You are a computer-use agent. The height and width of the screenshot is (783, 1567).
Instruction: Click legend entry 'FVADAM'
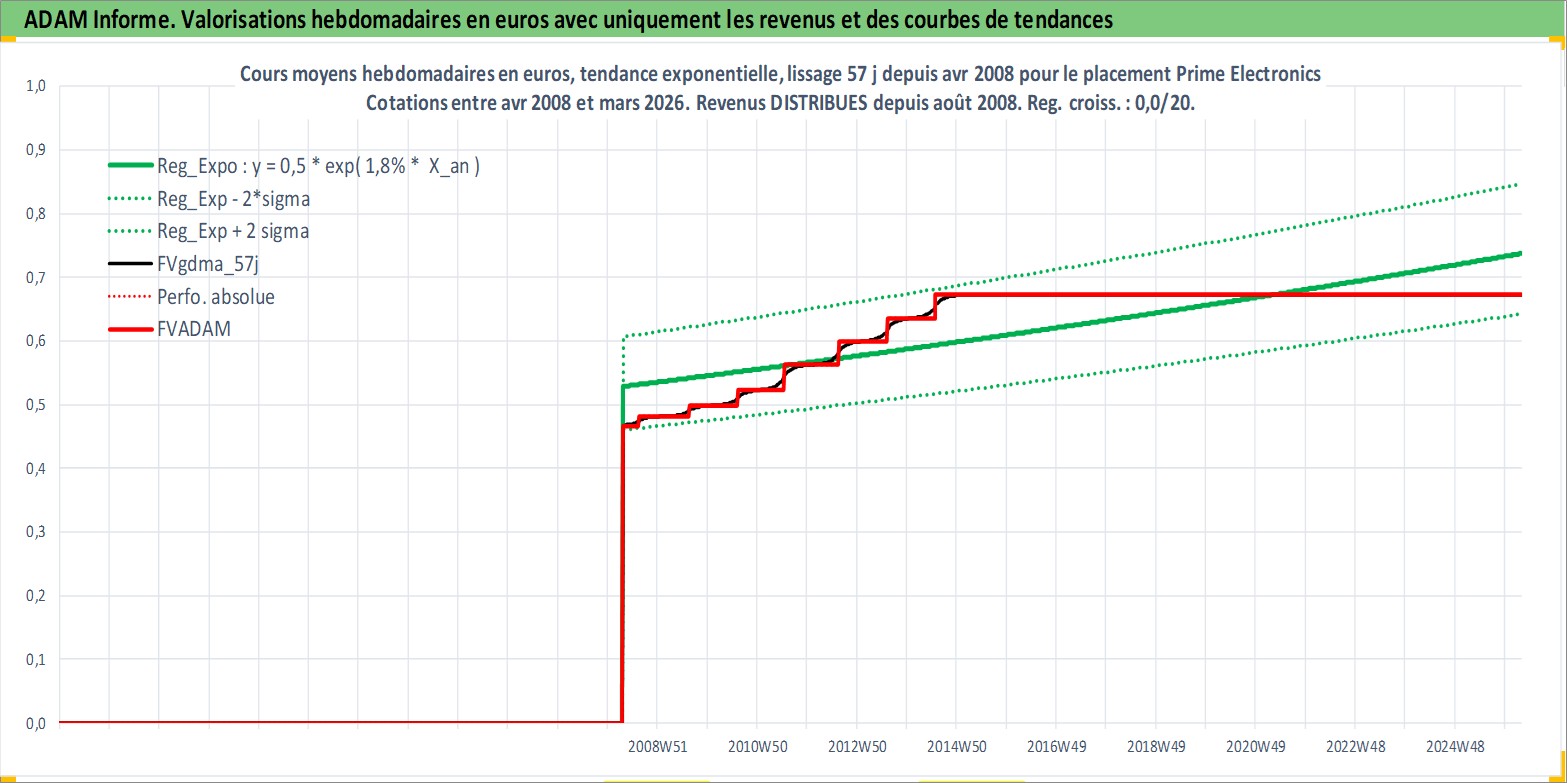coord(194,328)
